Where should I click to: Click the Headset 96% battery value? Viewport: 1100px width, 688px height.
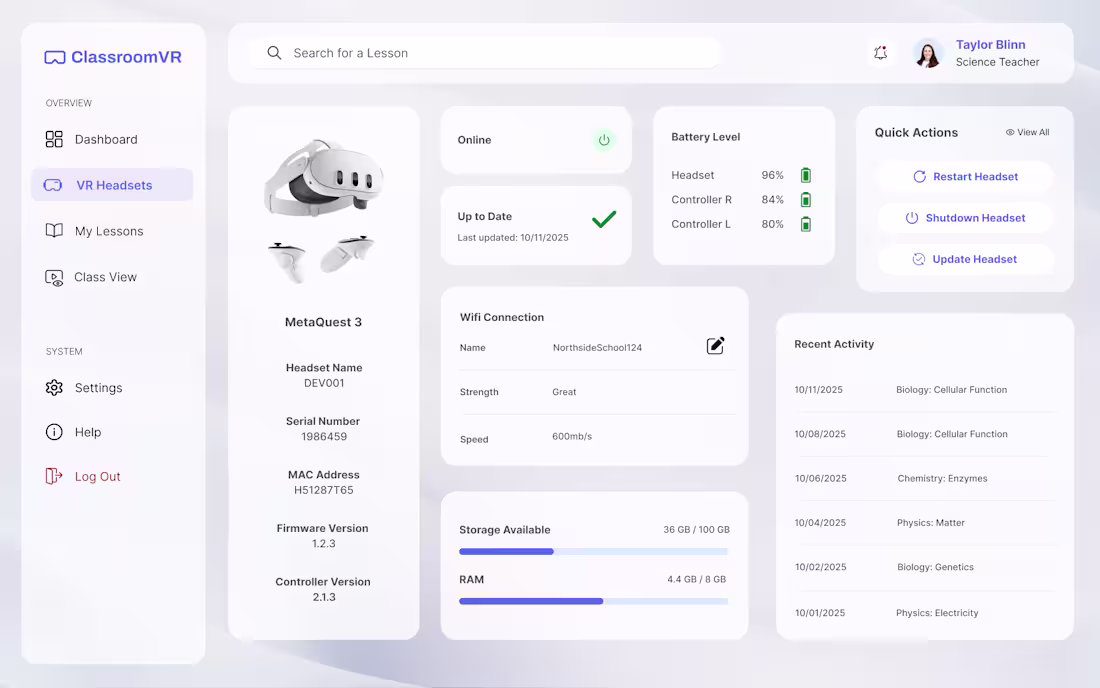click(x=772, y=175)
